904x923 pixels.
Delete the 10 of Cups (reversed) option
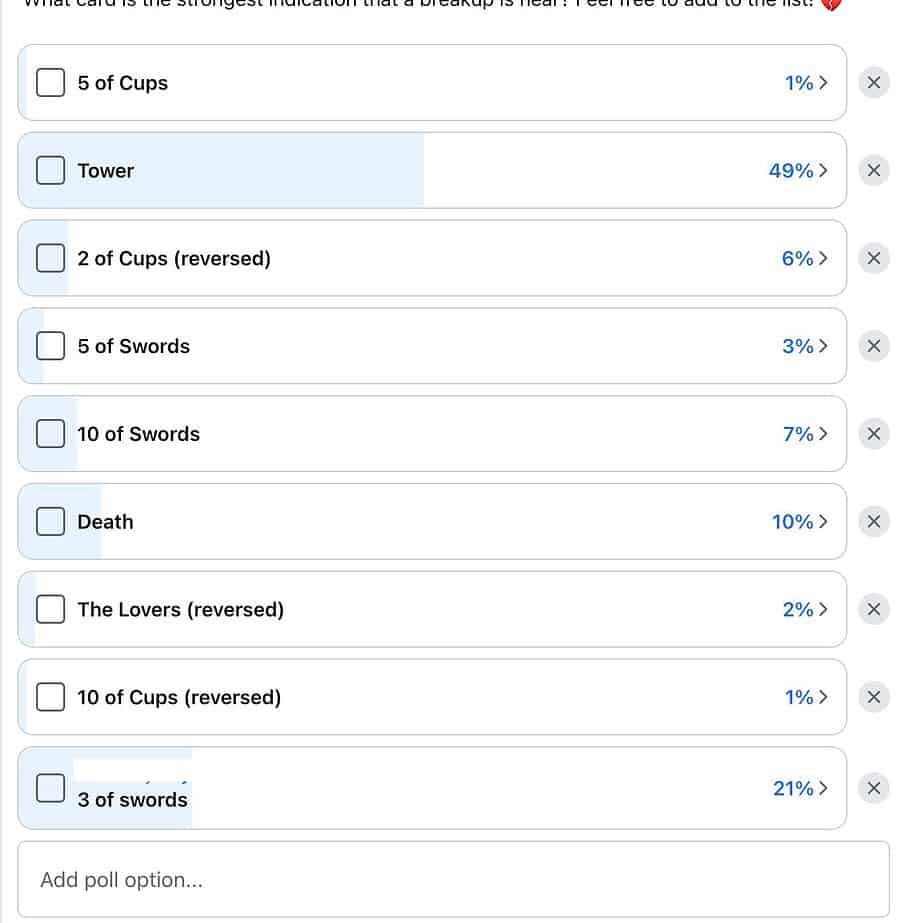(x=873, y=697)
